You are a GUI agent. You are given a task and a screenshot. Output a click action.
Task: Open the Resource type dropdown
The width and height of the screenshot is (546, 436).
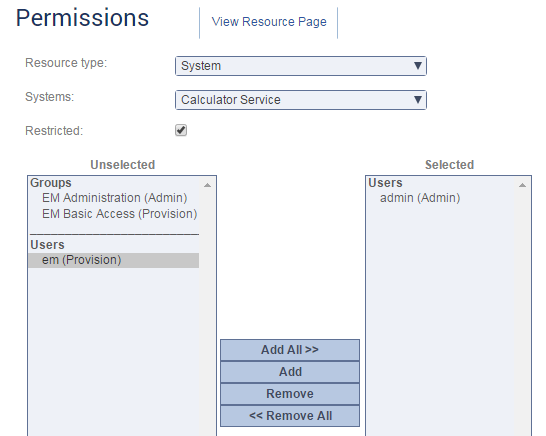[x=301, y=66]
